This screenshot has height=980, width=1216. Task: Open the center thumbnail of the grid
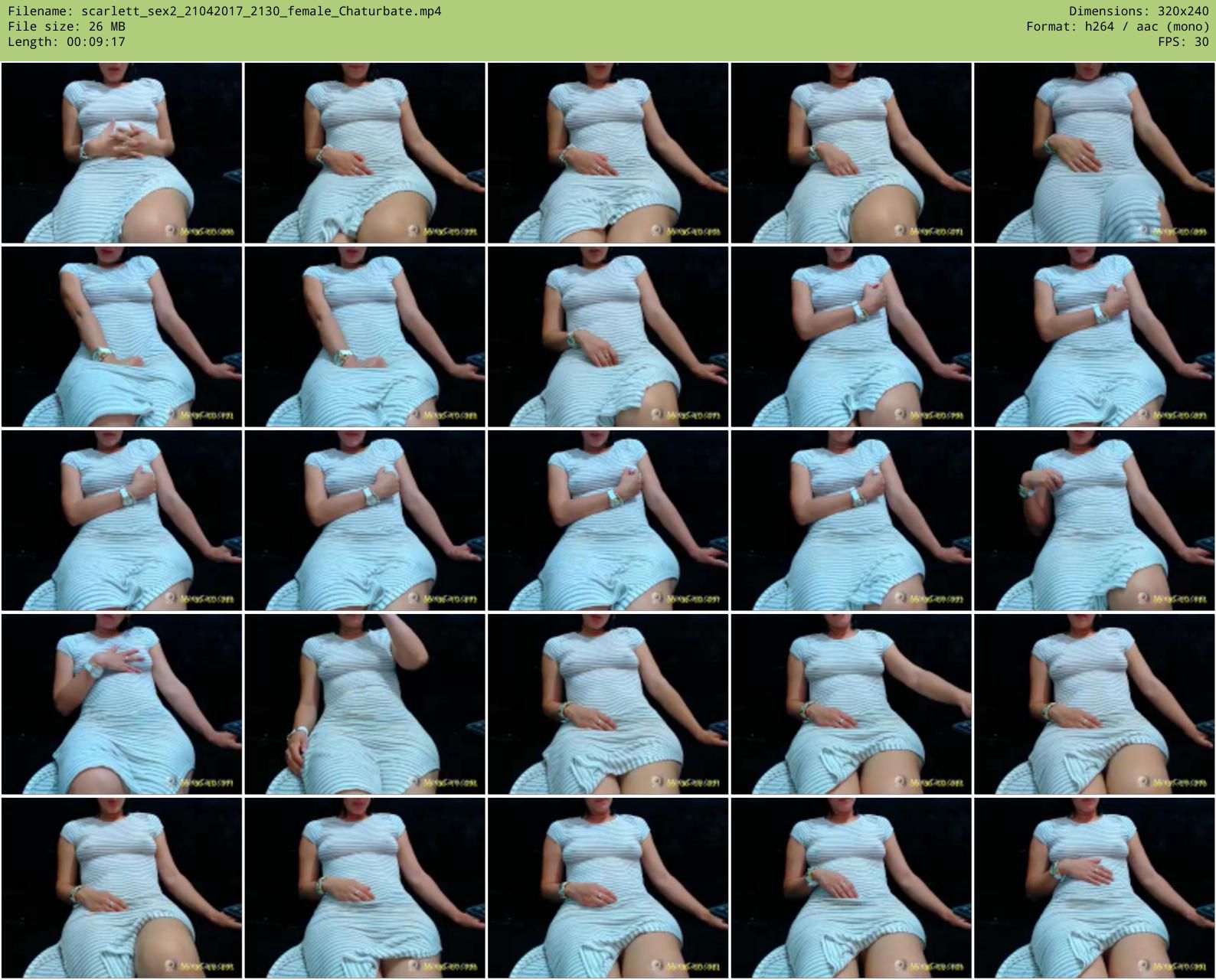click(x=608, y=521)
